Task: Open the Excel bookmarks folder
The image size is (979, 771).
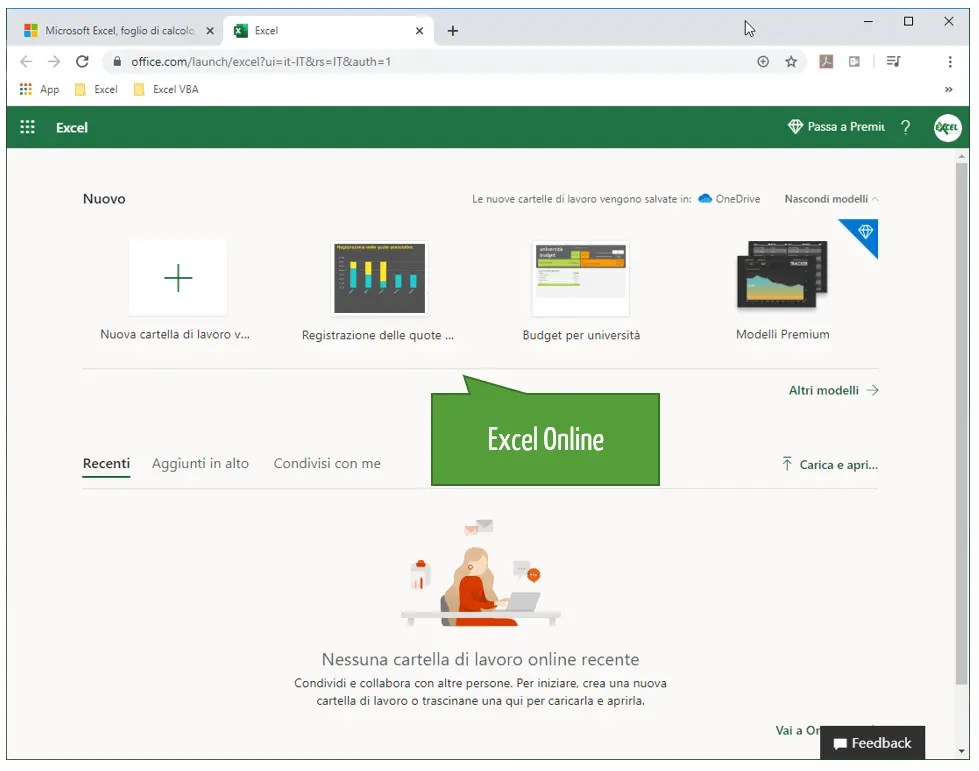Action: point(96,89)
